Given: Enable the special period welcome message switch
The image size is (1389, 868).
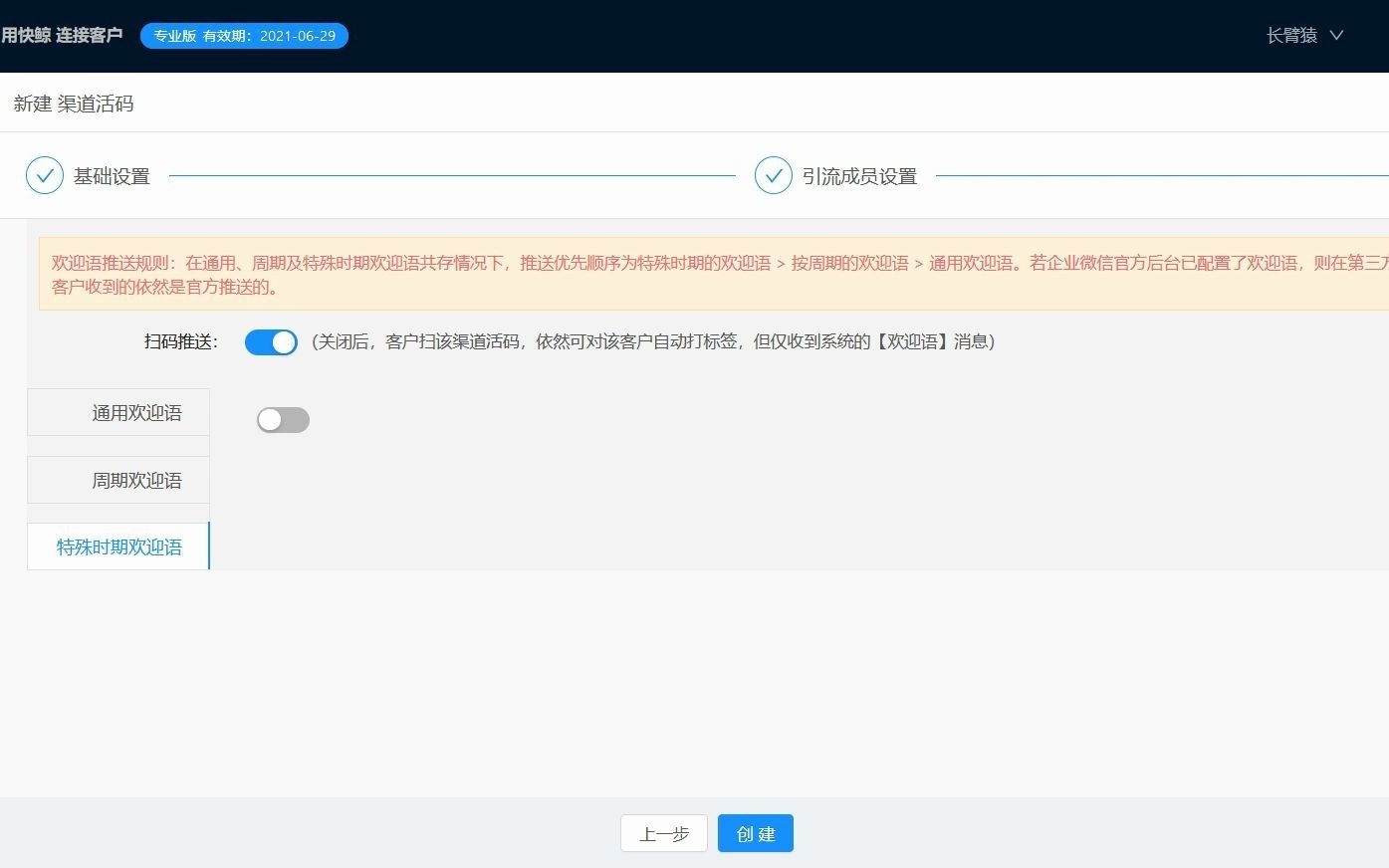Looking at the screenshot, I should [x=283, y=420].
